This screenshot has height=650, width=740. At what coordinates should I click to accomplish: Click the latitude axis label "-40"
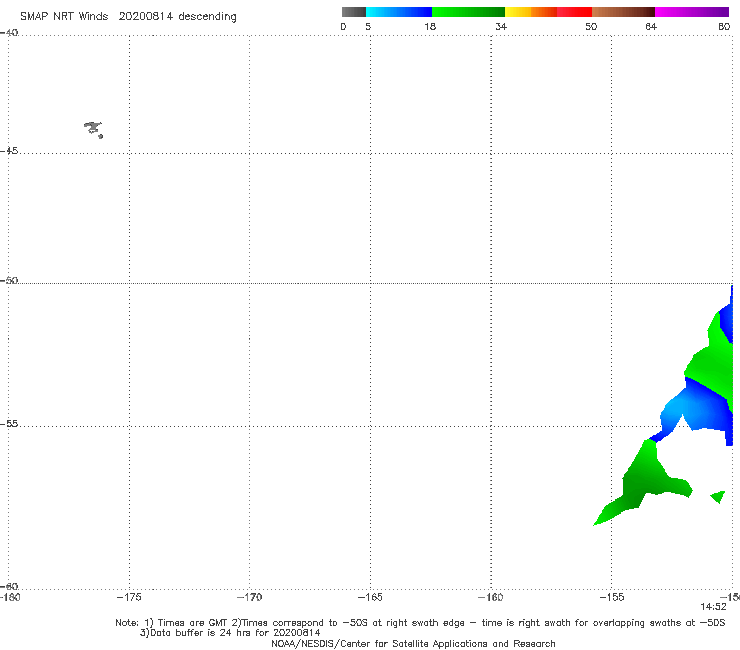pyautogui.click(x=9, y=33)
